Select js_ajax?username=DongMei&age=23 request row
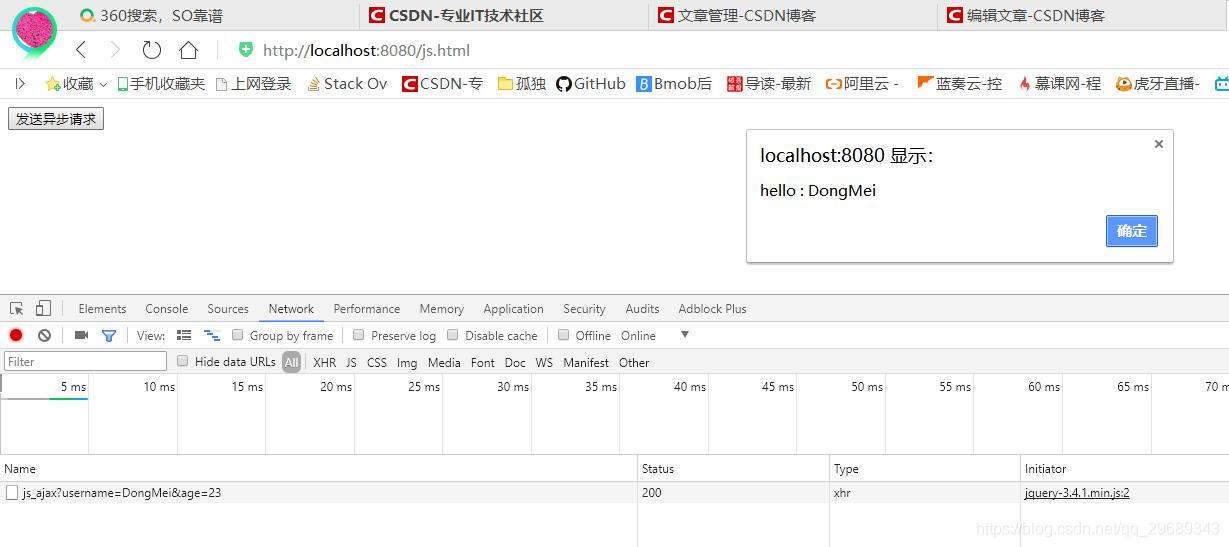The width and height of the screenshot is (1229, 547). [614, 492]
